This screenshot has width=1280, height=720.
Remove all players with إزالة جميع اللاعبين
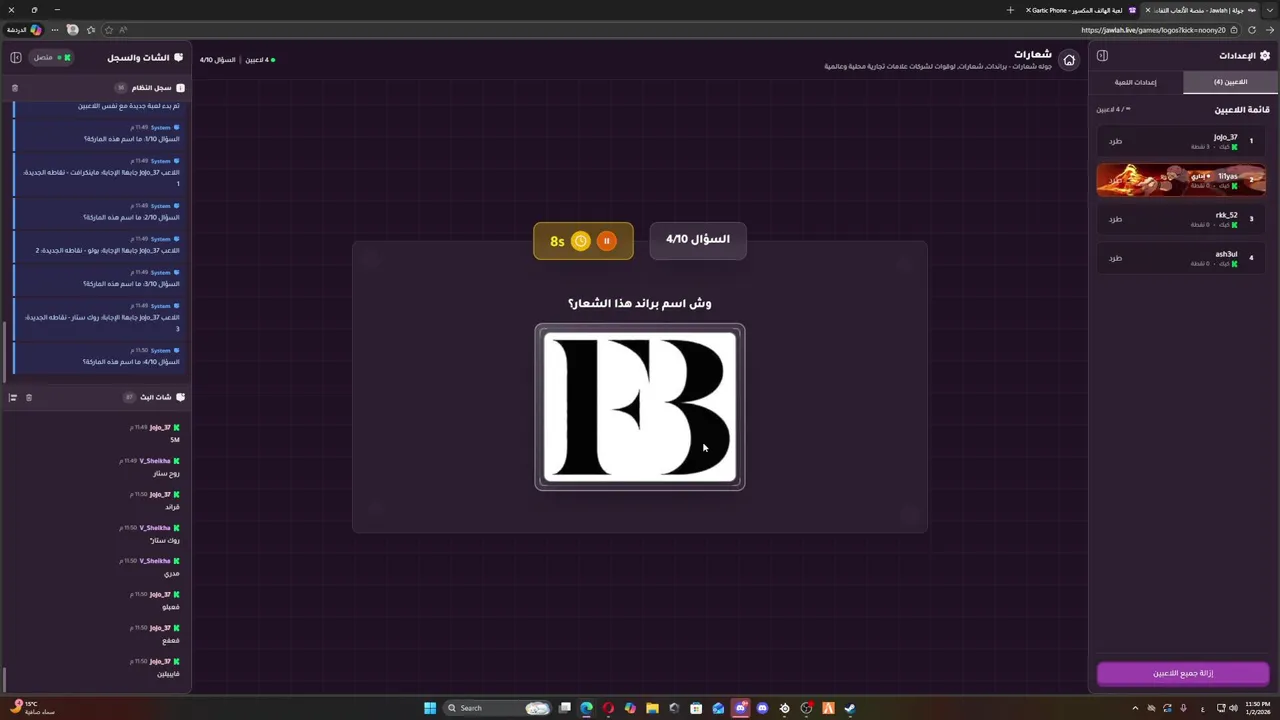coord(1183,673)
